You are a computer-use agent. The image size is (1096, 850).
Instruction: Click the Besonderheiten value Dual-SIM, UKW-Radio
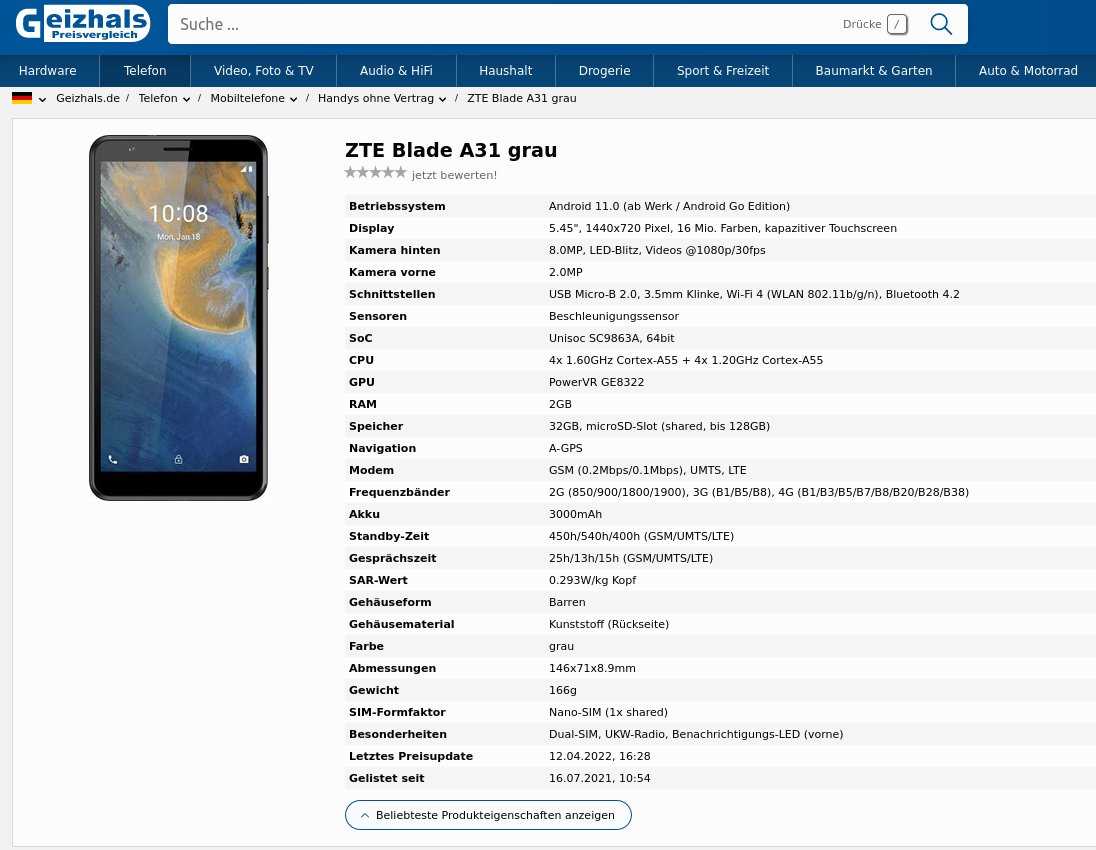point(695,735)
